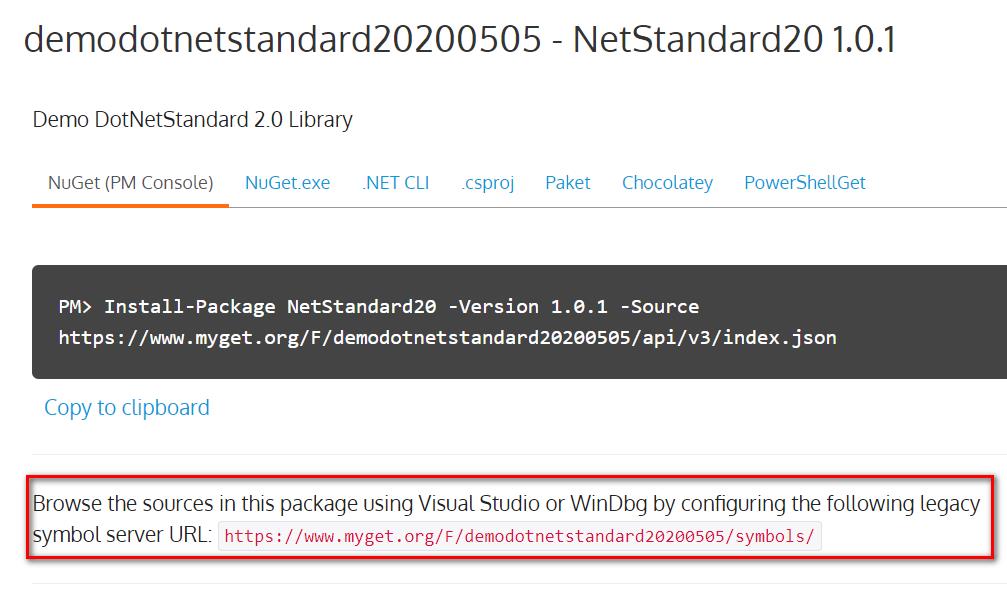Click the Demo DotNetStandard 2.0 Library description
Viewport: 1007px width, 595px height.
tap(192, 120)
